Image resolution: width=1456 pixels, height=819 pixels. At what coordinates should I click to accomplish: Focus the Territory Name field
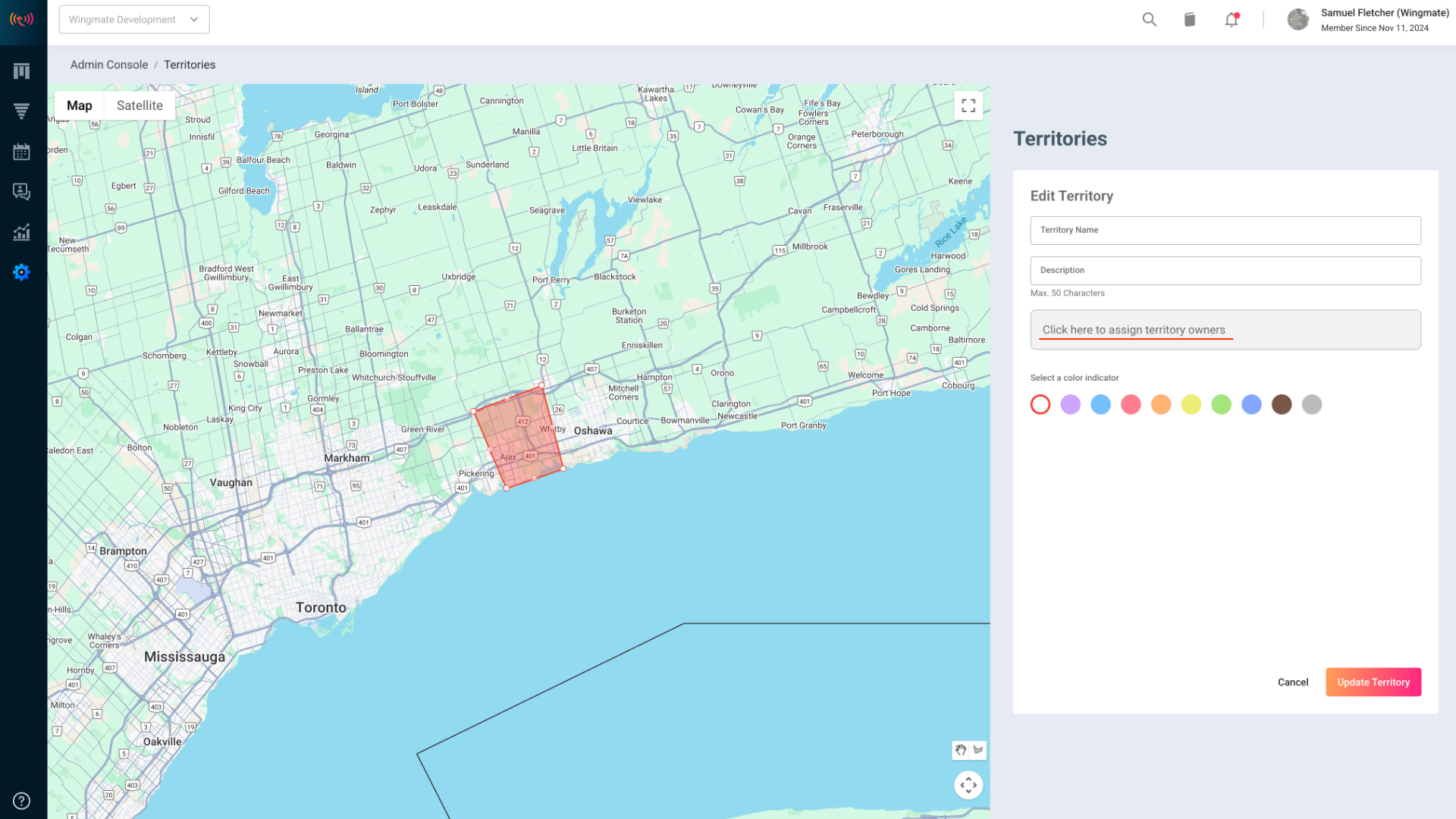click(x=1225, y=230)
